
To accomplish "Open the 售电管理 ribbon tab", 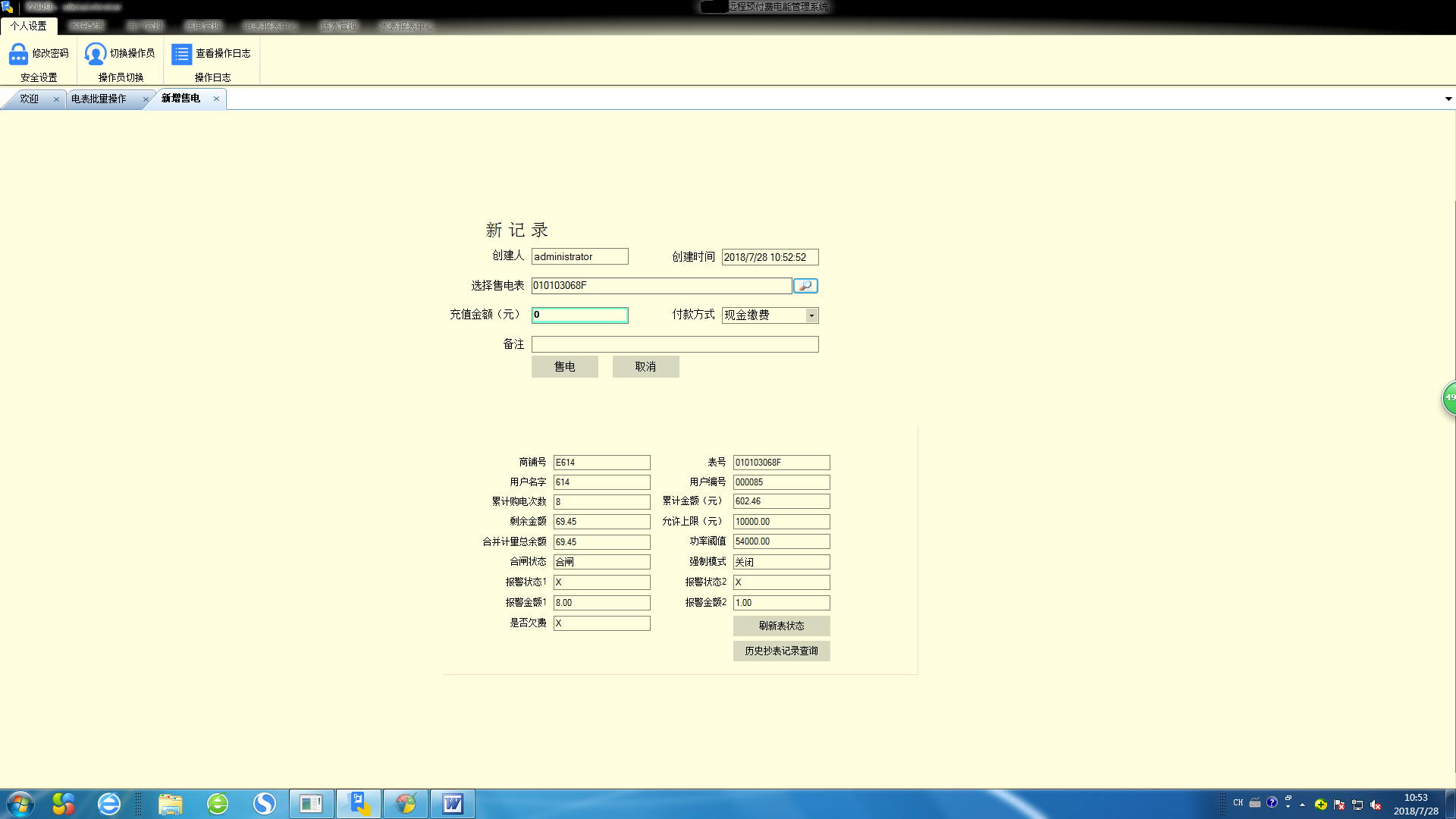I will click(203, 27).
